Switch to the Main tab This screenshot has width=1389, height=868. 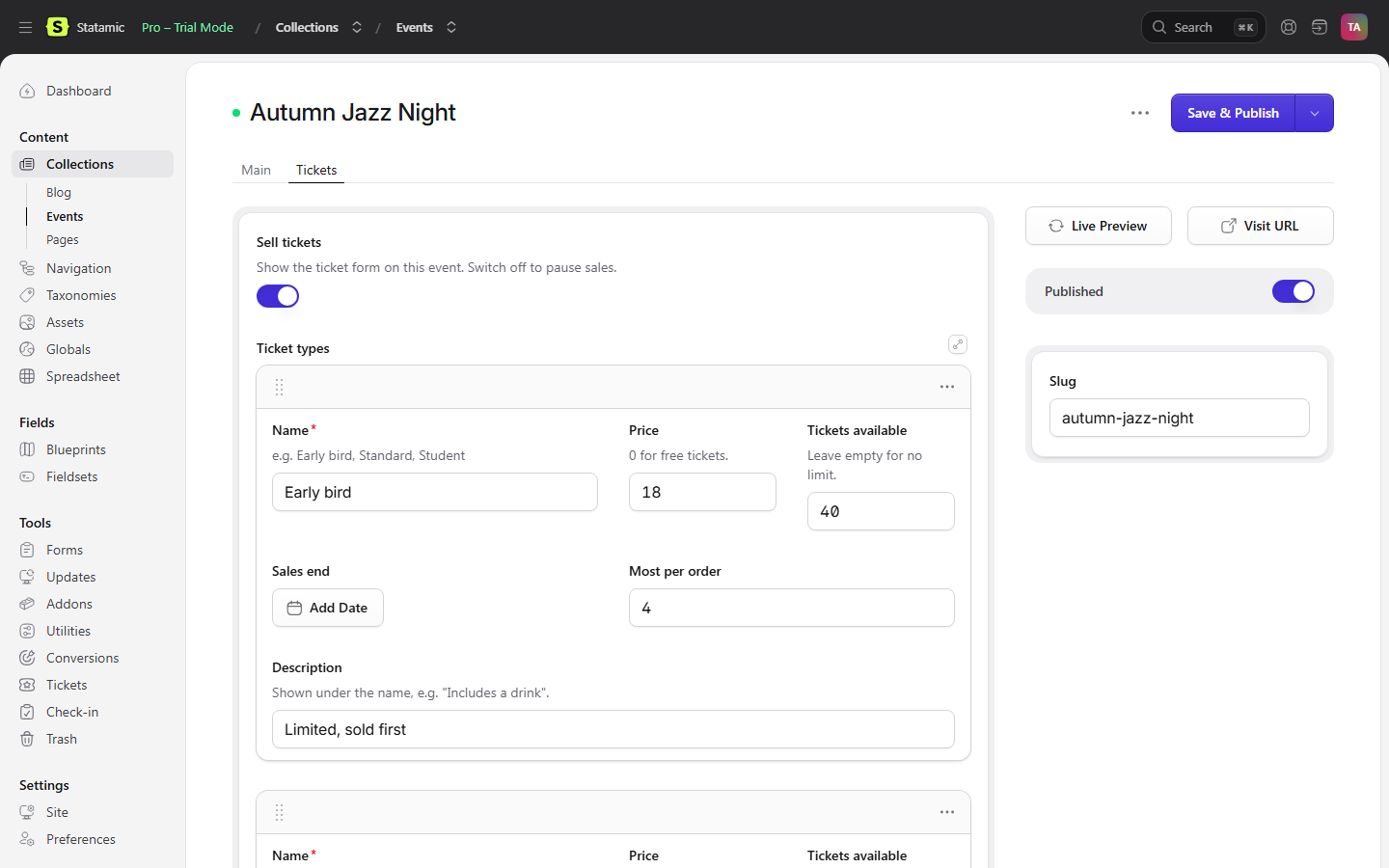click(256, 170)
